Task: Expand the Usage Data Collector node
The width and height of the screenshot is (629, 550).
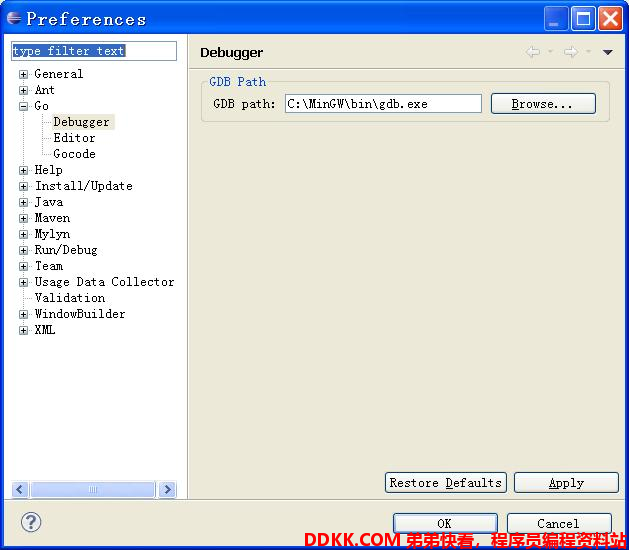Action: coord(24,282)
